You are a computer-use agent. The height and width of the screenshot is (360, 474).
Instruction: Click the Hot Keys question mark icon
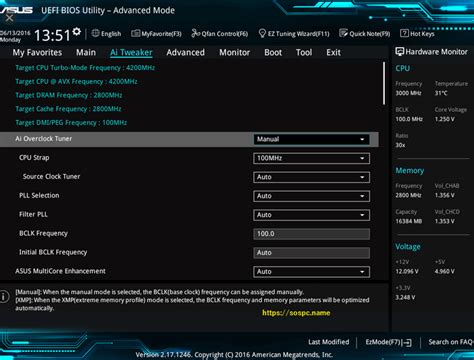tap(404, 33)
